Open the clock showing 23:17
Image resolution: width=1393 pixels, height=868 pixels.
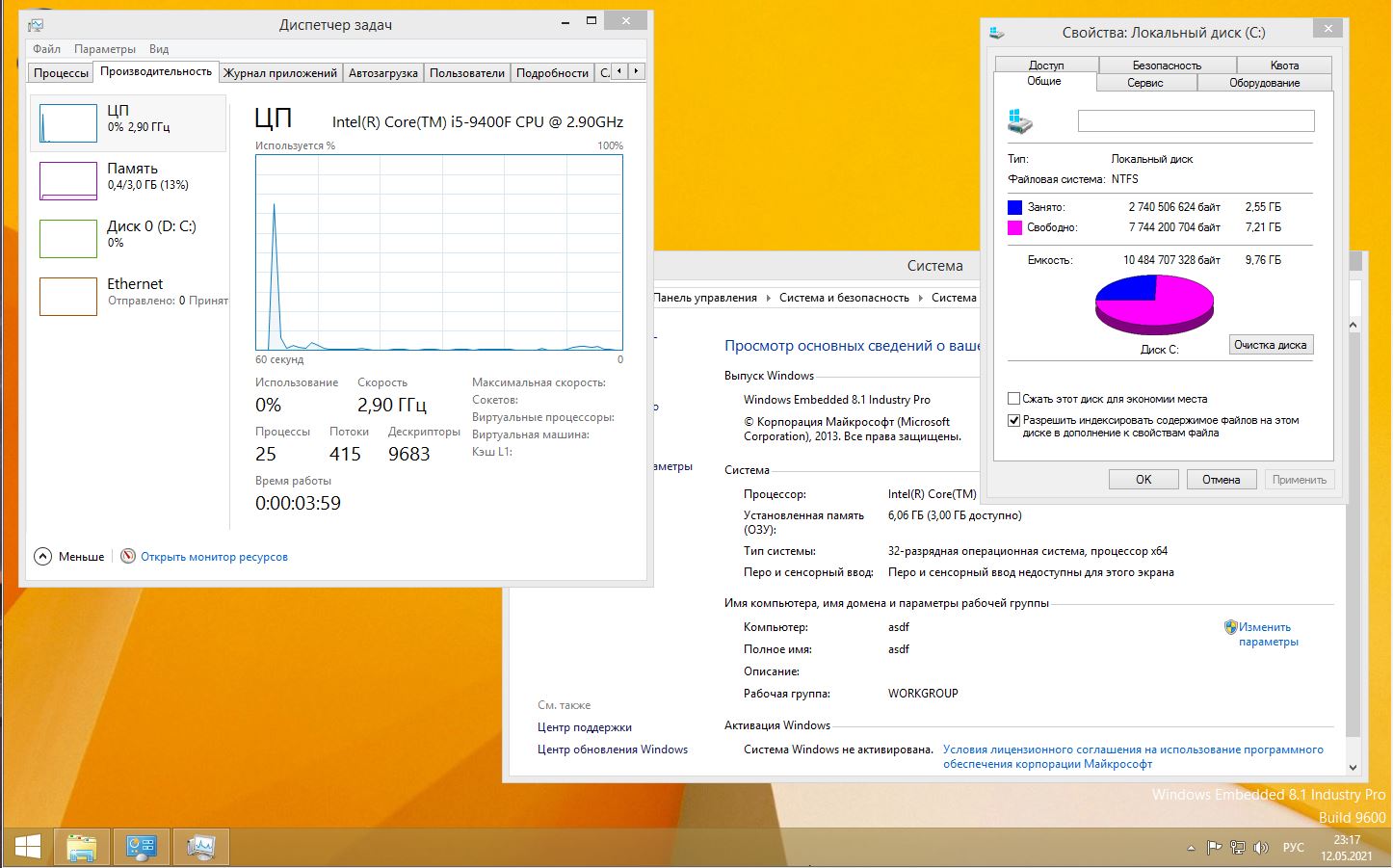(x=1347, y=848)
